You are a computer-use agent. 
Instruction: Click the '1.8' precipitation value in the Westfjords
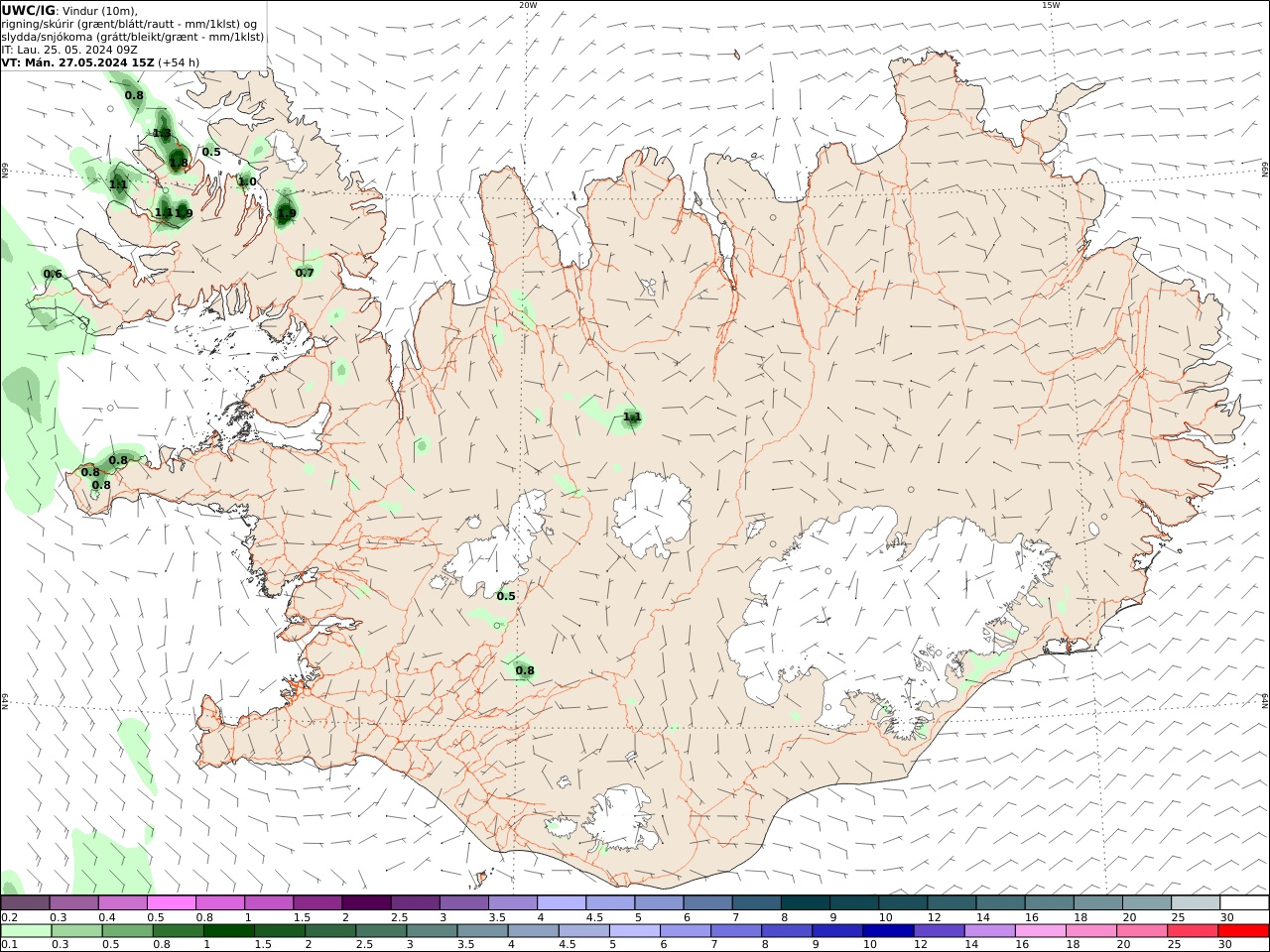(179, 163)
